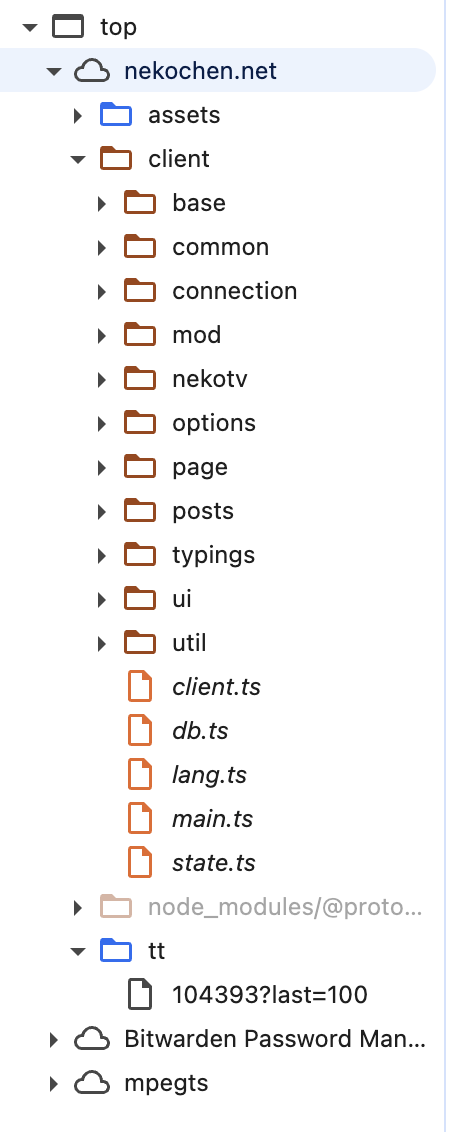Click the 104393?last=100 document icon
Viewport: 472px width, 1132px height.
140,995
